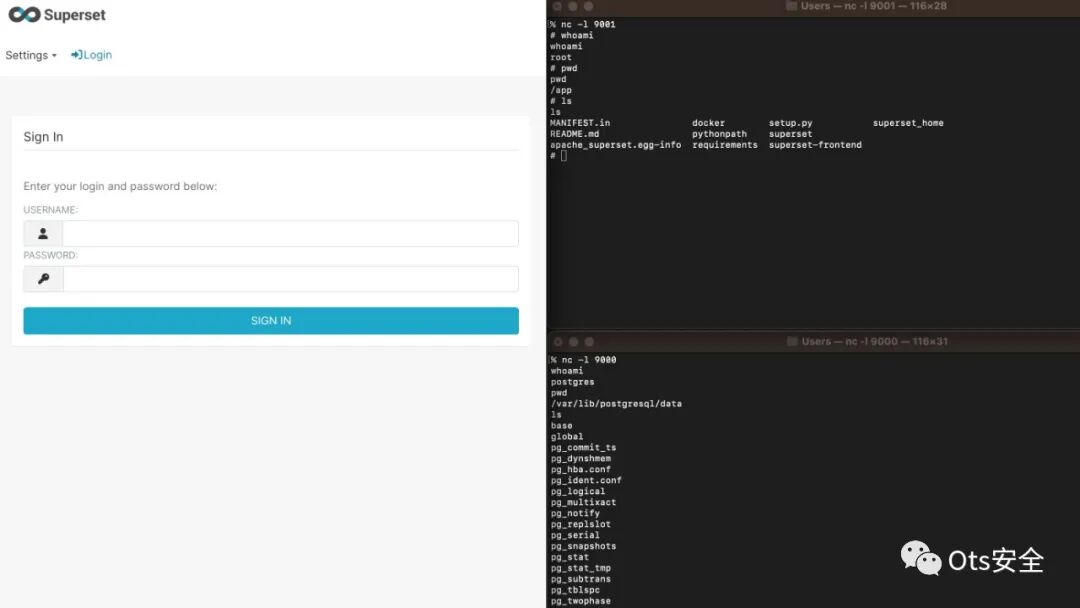Image resolution: width=1080 pixels, height=608 pixels.
Task: Click 'nc -l 9000' command line
Action: (x=589, y=360)
